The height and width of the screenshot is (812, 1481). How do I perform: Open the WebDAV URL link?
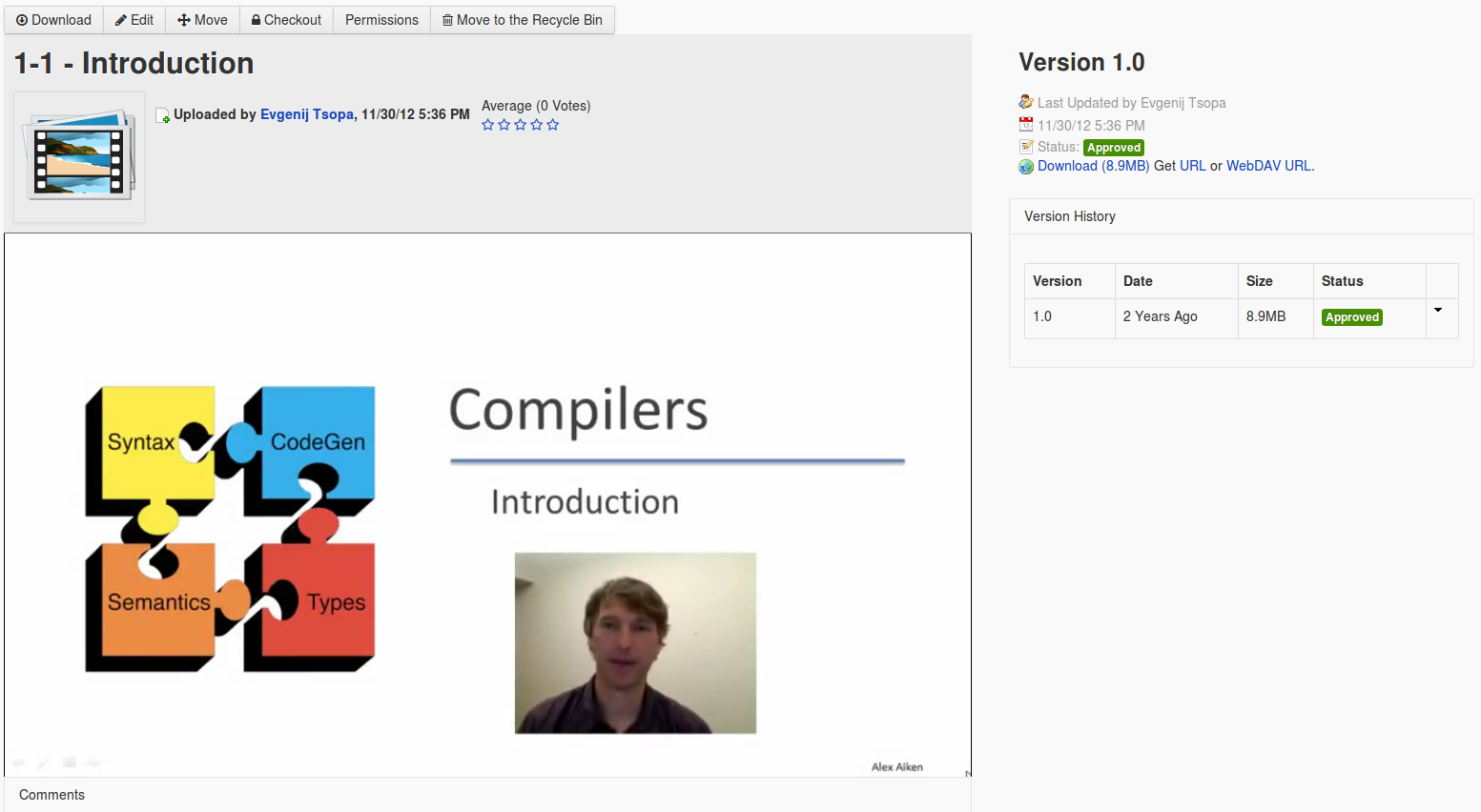tap(1268, 166)
